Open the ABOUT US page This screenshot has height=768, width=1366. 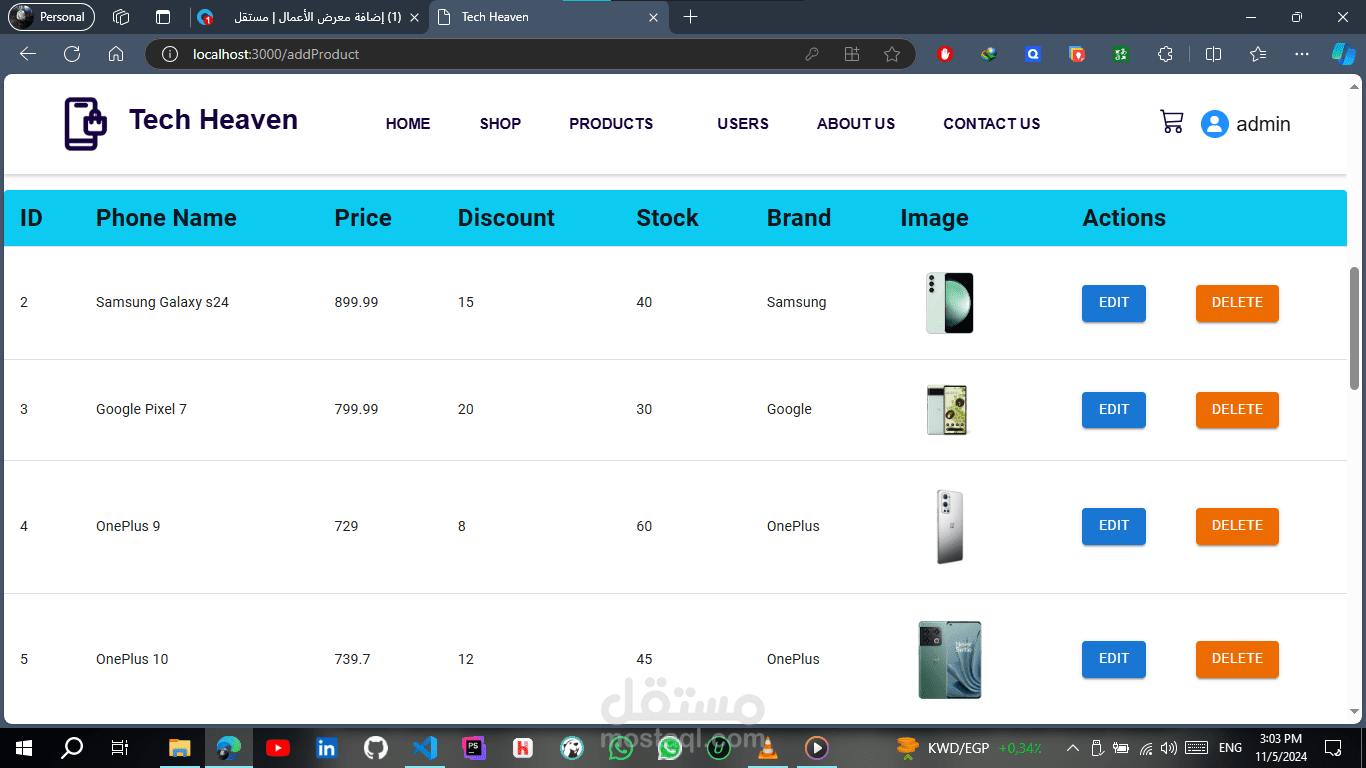[x=856, y=124]
